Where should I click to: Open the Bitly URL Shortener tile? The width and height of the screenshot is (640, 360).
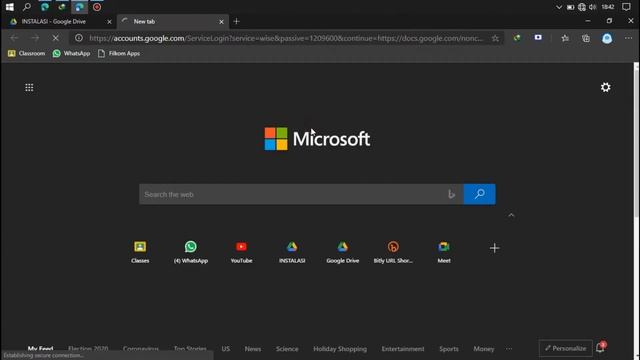tap(393, 252)
